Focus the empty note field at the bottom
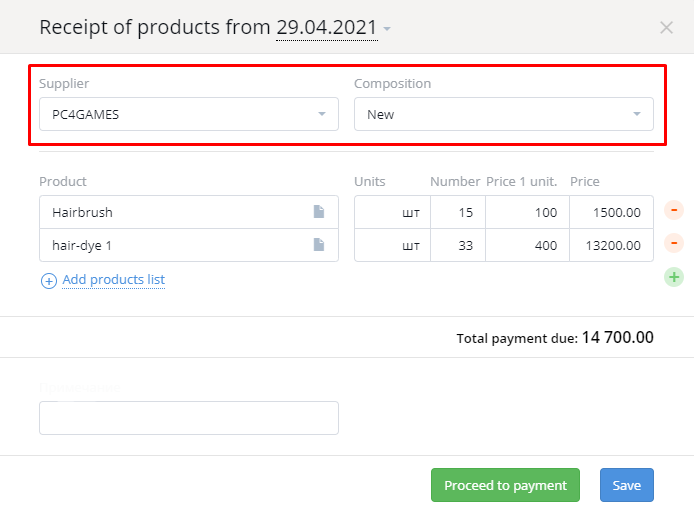This screenshot has width=694, height=513. (189, 418)
